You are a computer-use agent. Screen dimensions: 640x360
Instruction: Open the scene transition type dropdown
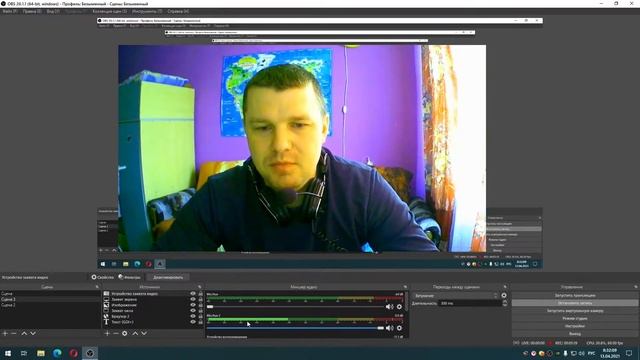(456, 296)
